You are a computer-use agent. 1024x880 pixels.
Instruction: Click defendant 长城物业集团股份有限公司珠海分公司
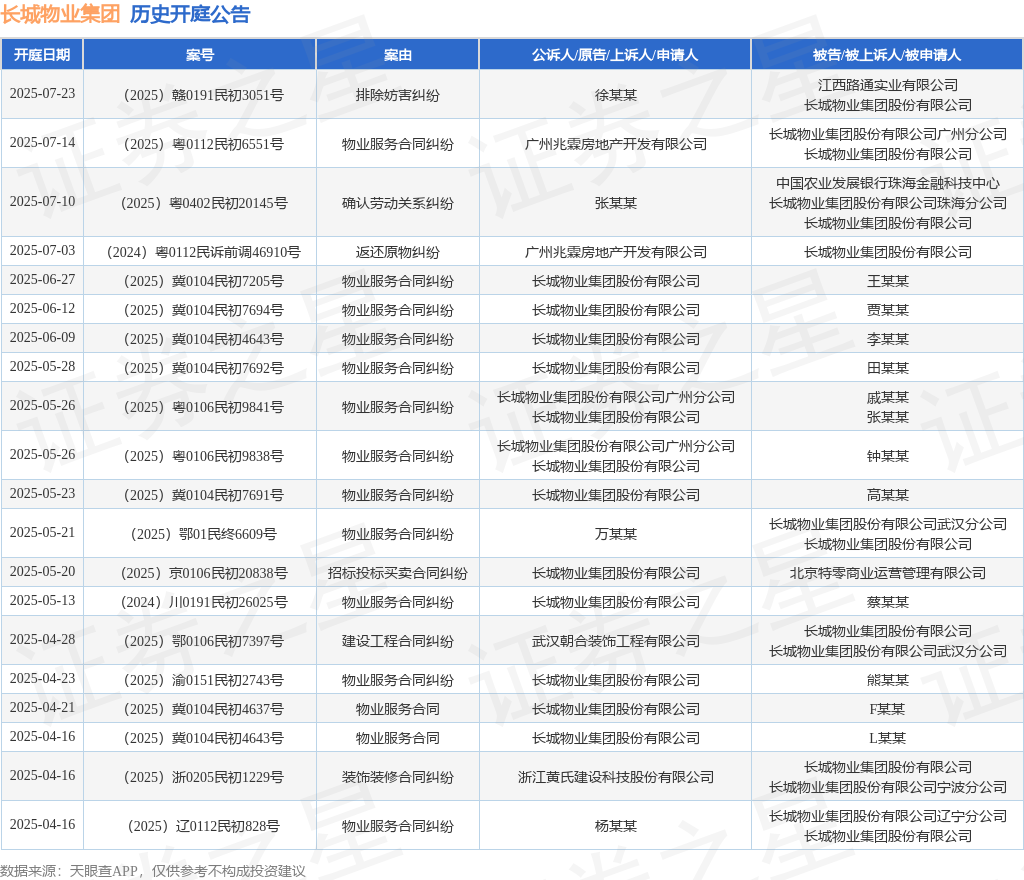pyautogui.click(x=888, y=203)
